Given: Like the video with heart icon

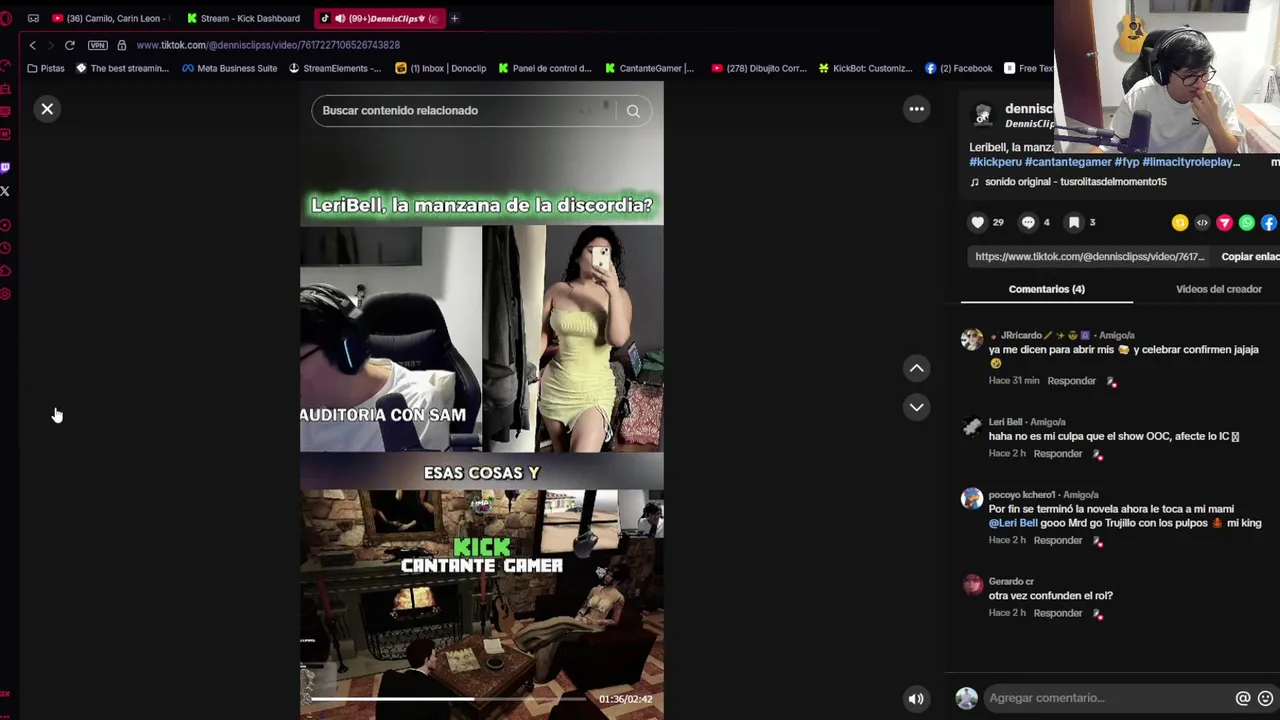Looking at the screenshot, I should coord(978,222).
